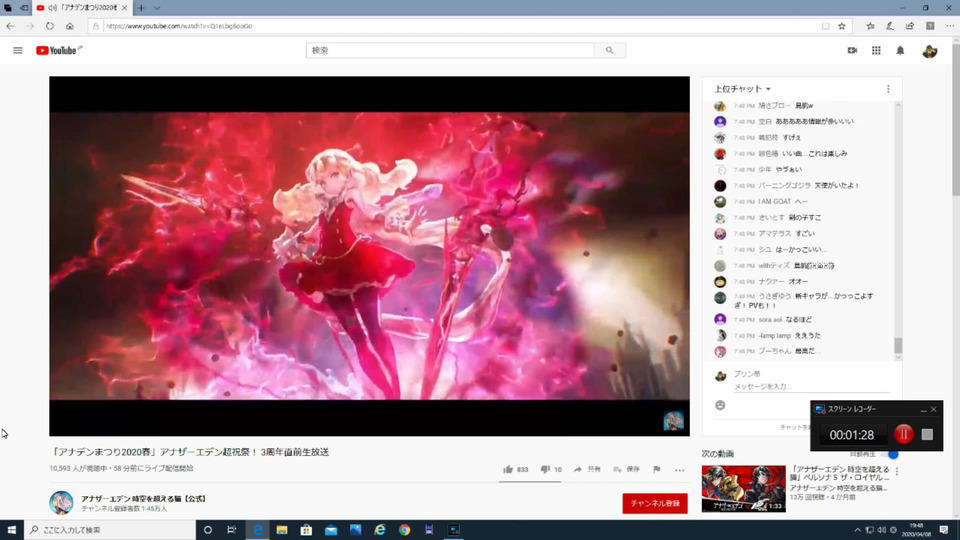Share the video via 共有
960x540 pixels.
pos(587,470)
